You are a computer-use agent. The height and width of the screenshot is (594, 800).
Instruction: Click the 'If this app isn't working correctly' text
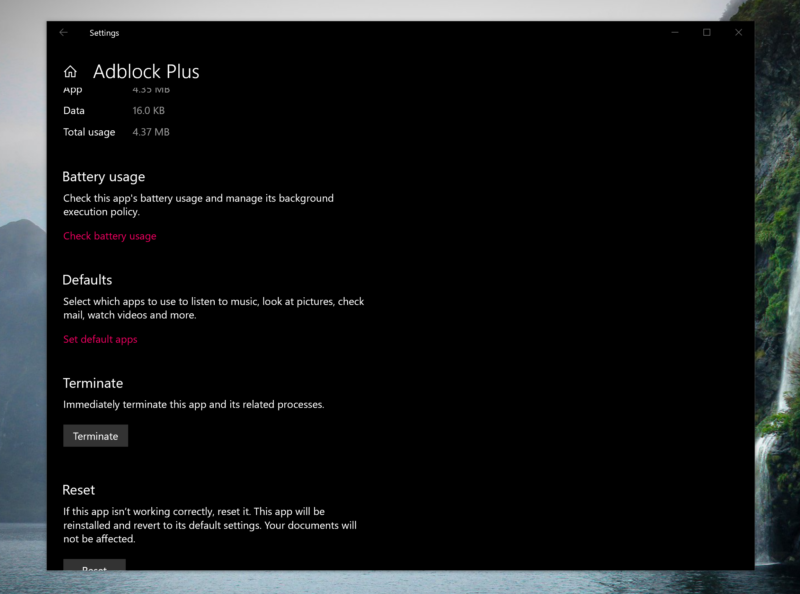pos(210,525)
